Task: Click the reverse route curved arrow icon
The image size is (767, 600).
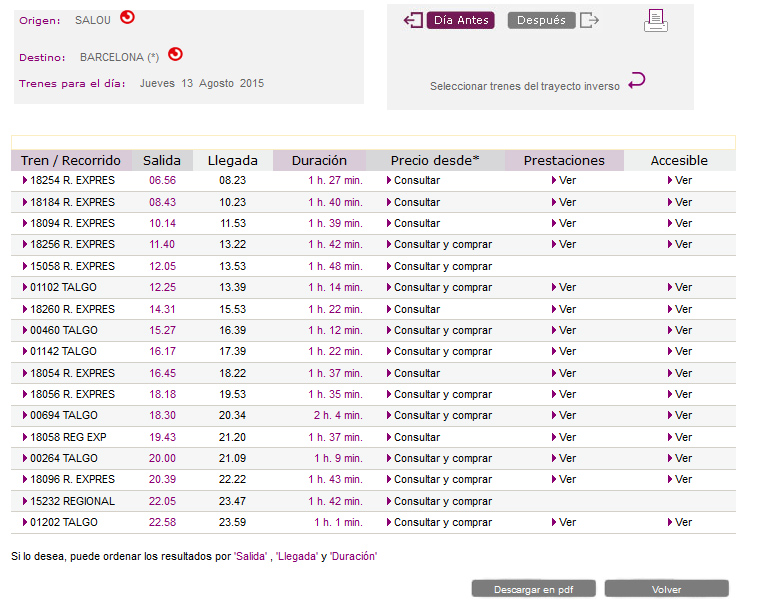Action: click(637, 80)
